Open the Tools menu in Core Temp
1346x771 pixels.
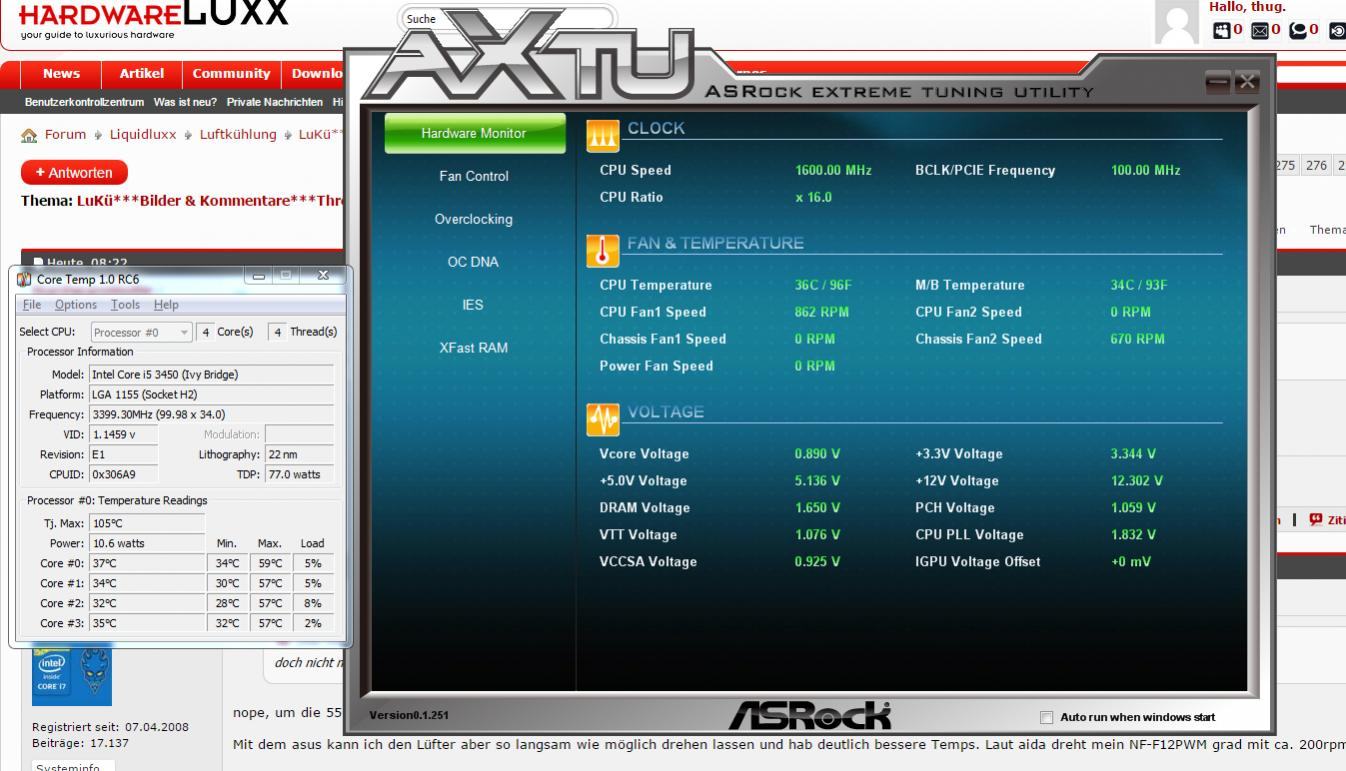(125, 305)
